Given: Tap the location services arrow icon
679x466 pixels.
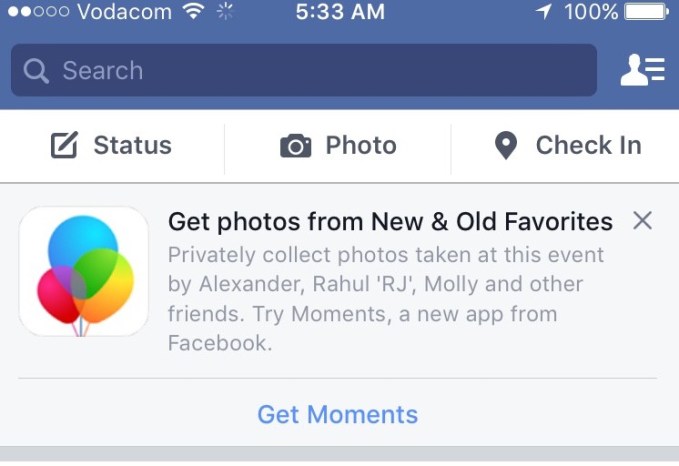Looking at the screenshot, I should 543,13.
